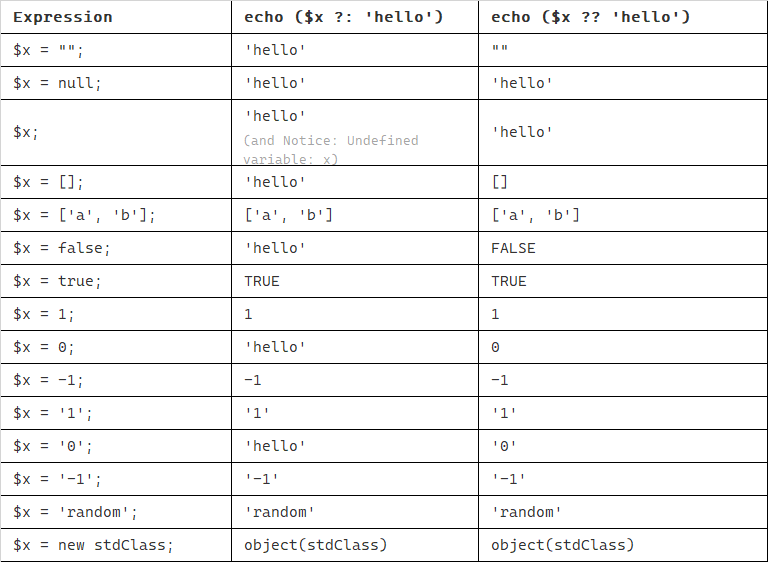
Task: Click the $x = '1'; expression cell
Action: 116,413
